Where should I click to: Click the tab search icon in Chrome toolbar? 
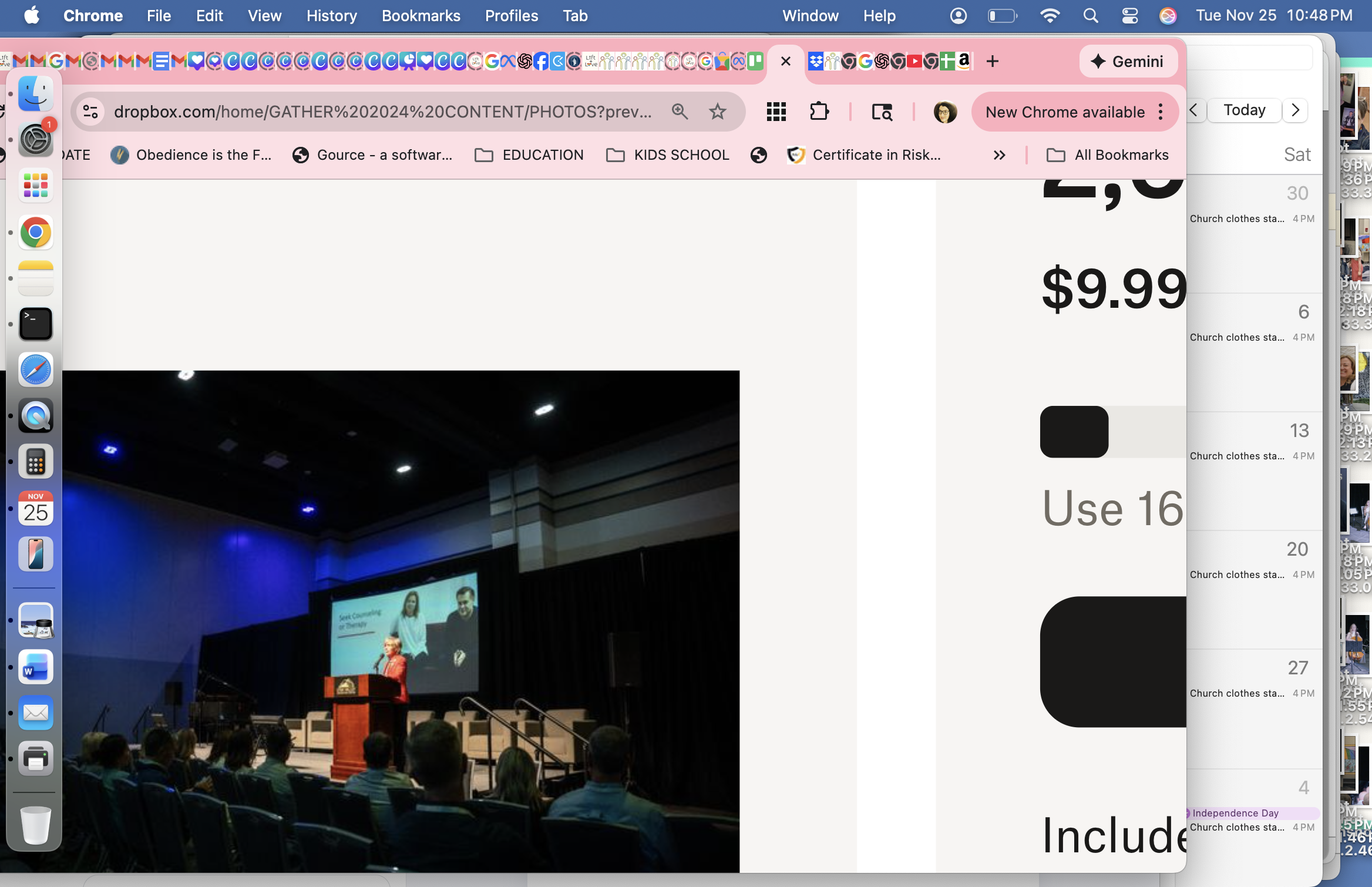point(882,112)
